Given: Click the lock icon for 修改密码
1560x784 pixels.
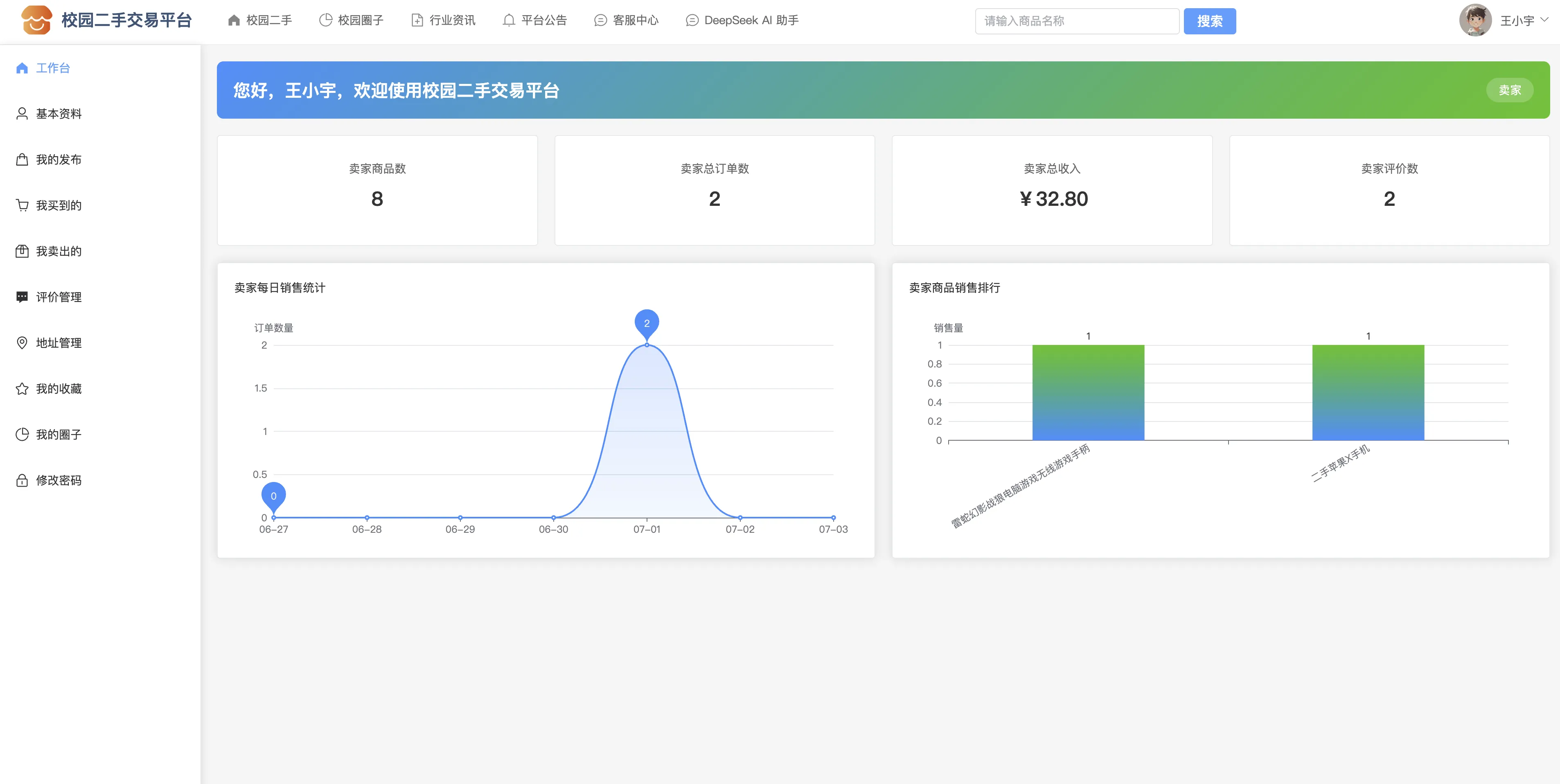Looking at the screenshot, I should click(x=23, y=480).
